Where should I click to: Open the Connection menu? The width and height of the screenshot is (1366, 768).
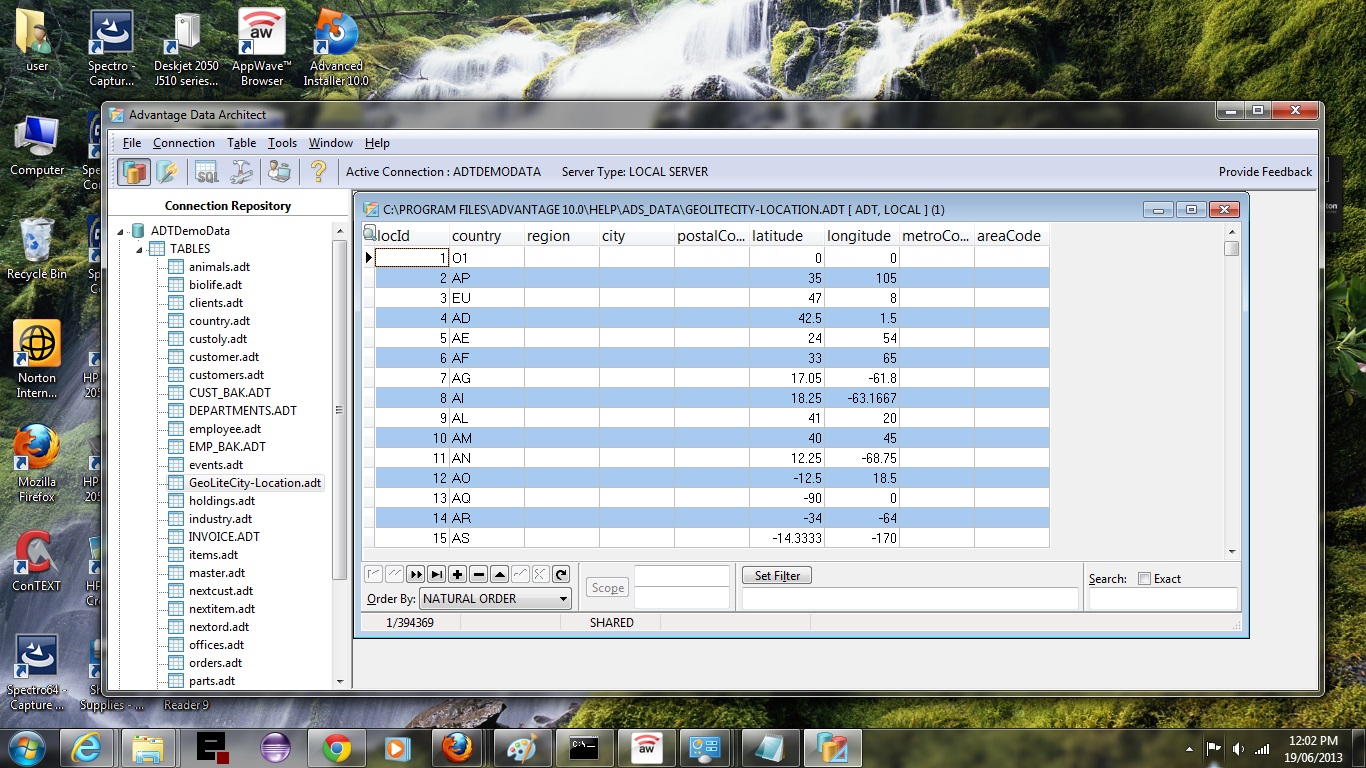click(183, 143)
